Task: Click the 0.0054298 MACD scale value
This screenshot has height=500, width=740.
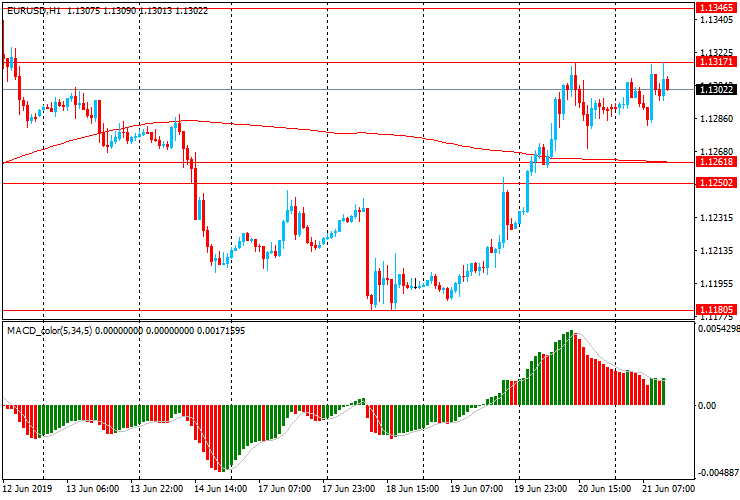Action: 719,329
